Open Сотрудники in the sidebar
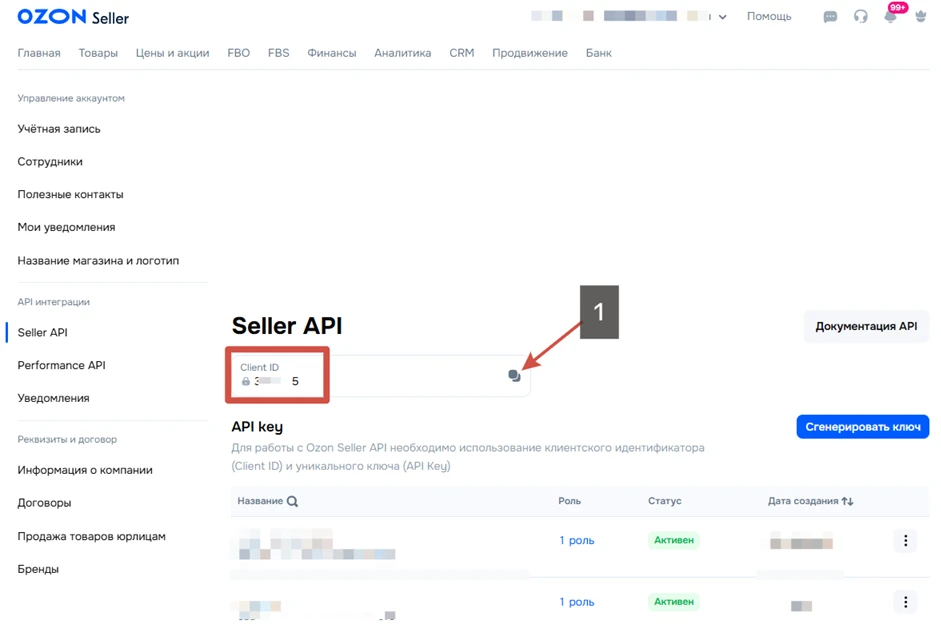This screenshot has height=630, width=941. [50, 161]
